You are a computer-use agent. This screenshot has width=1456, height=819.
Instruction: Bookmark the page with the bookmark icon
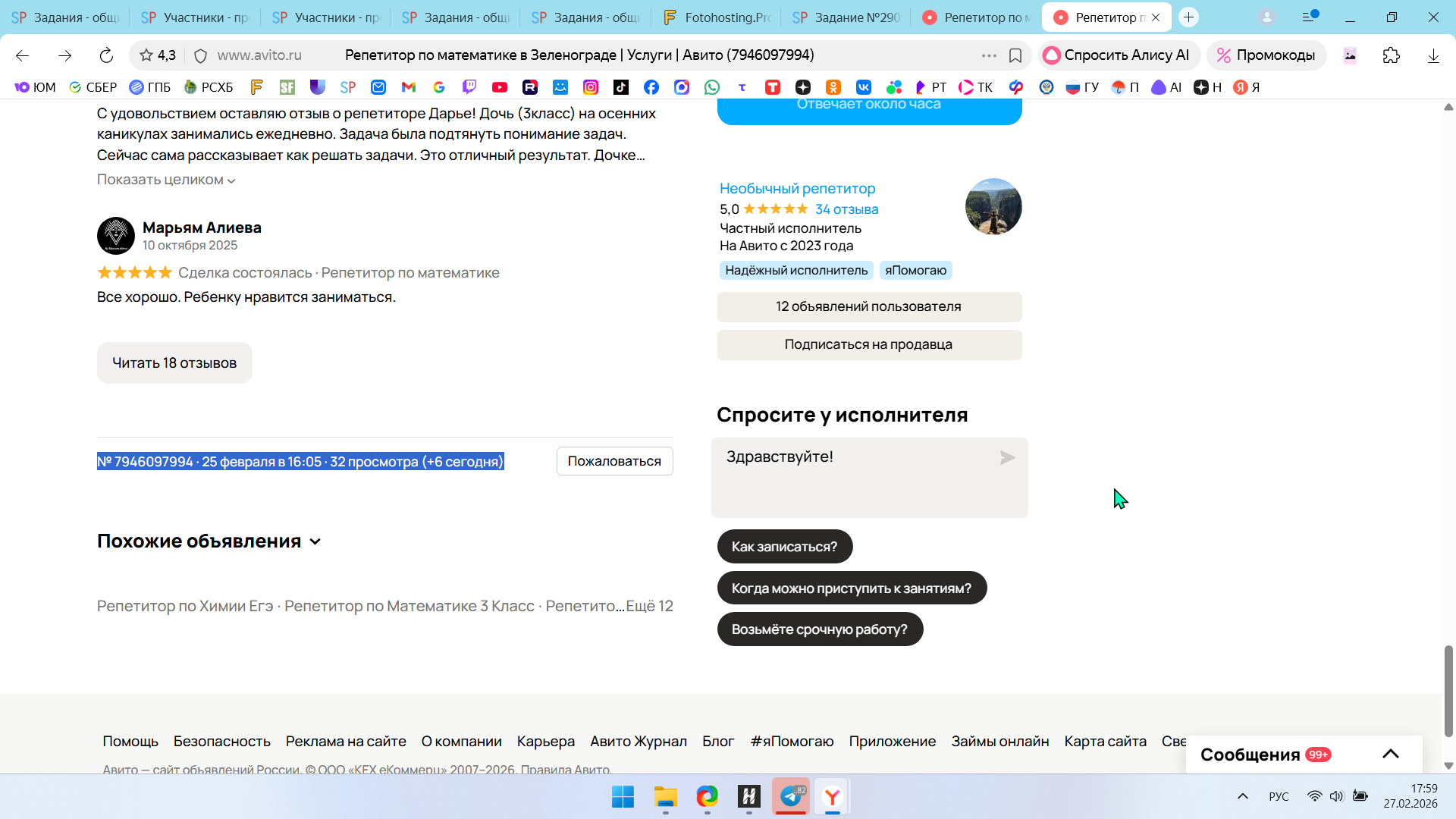(1015, 55)
